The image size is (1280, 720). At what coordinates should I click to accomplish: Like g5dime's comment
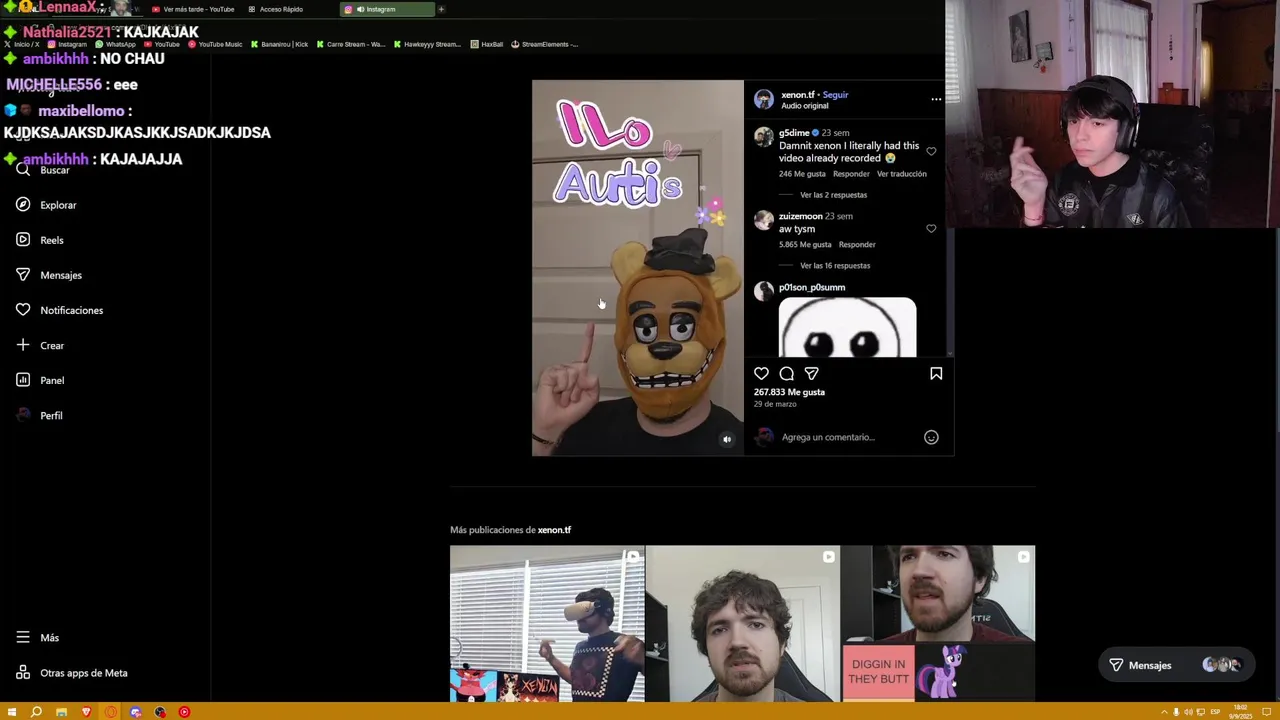[931, 152]
